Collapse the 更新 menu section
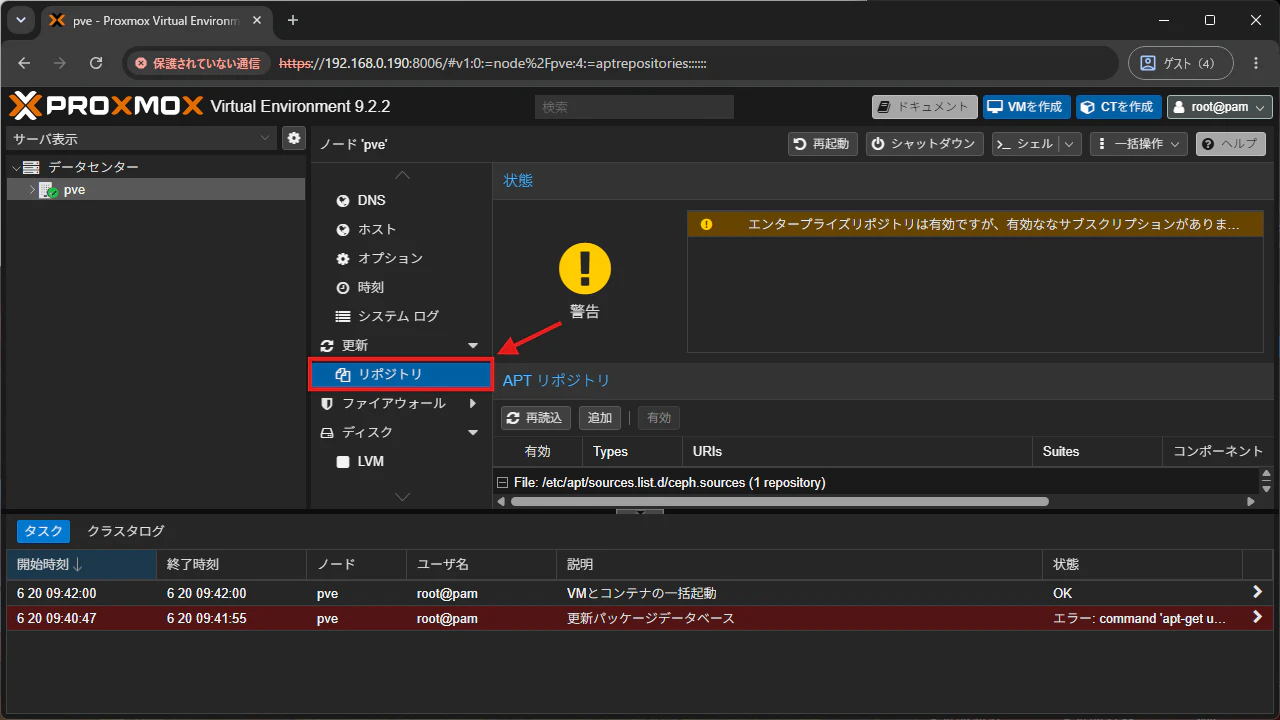The height and width of the screenshot is (720, 1280). point(473,346)
